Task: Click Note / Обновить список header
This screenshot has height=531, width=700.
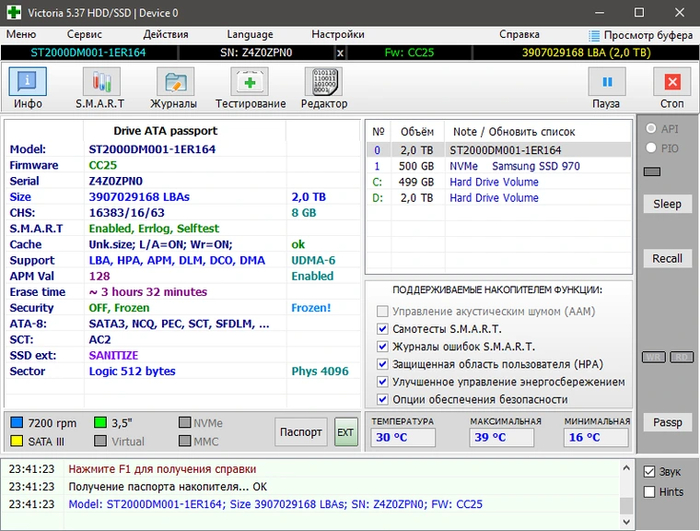Action: coord(514,132)
